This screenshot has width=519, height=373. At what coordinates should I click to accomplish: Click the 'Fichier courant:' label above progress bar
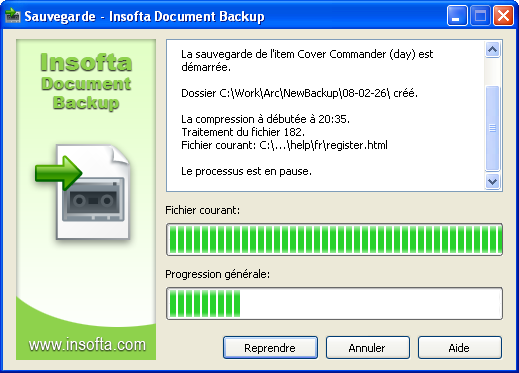pos(203,210)
